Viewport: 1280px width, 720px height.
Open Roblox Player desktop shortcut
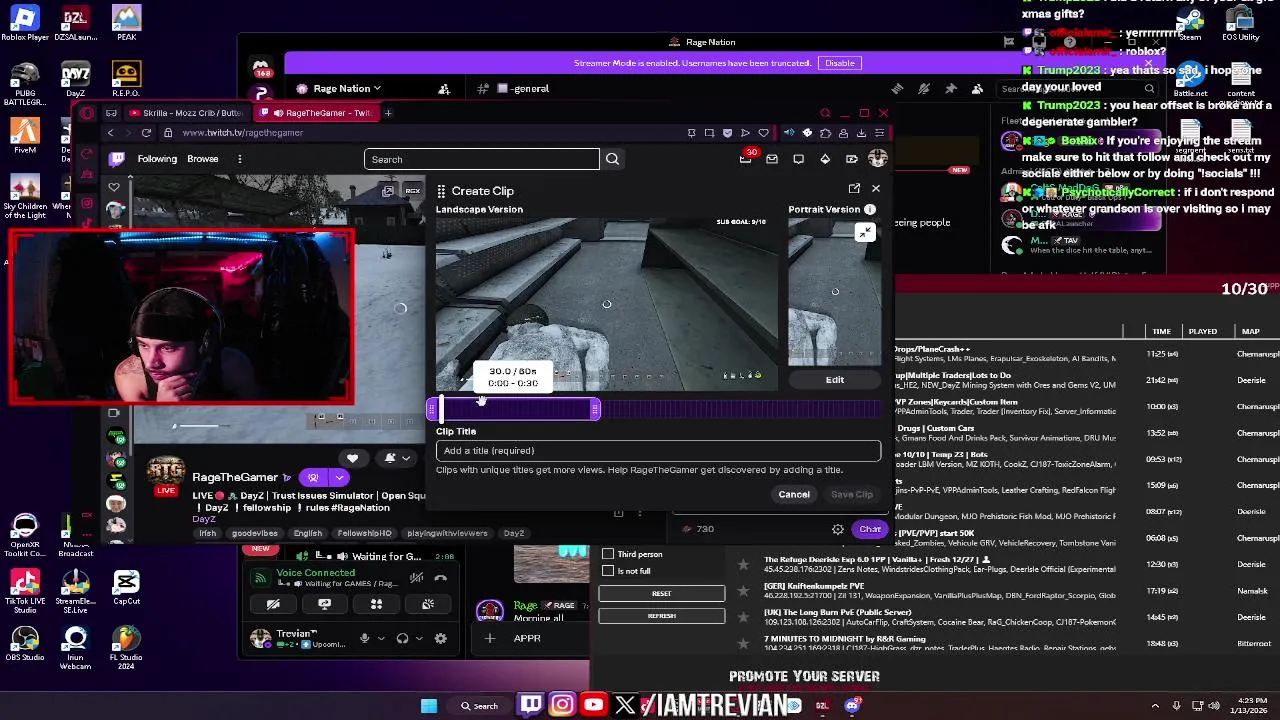click(25, 24)
